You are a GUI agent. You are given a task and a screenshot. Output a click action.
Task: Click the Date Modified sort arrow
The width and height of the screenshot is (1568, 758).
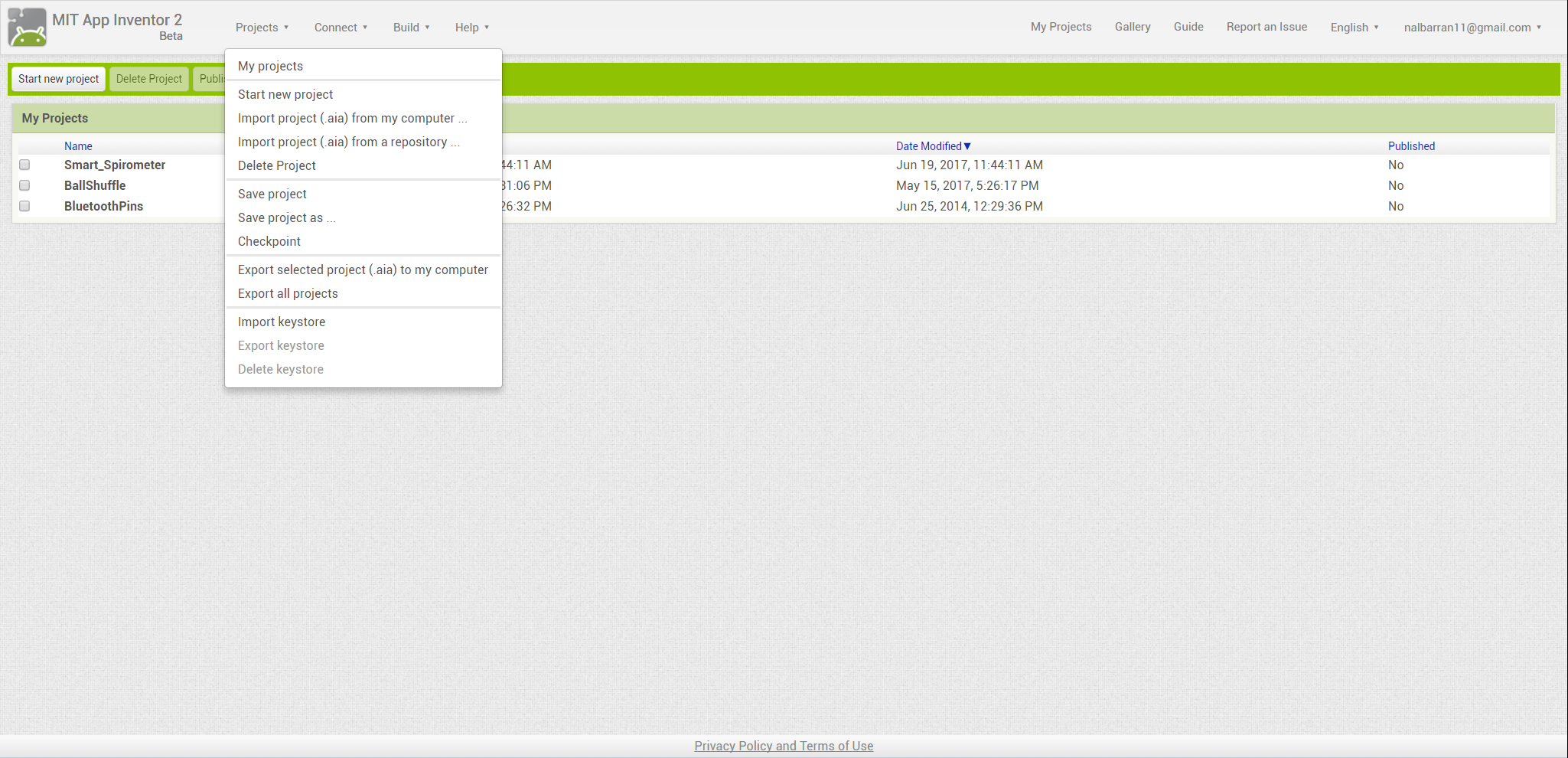(967, 146)
